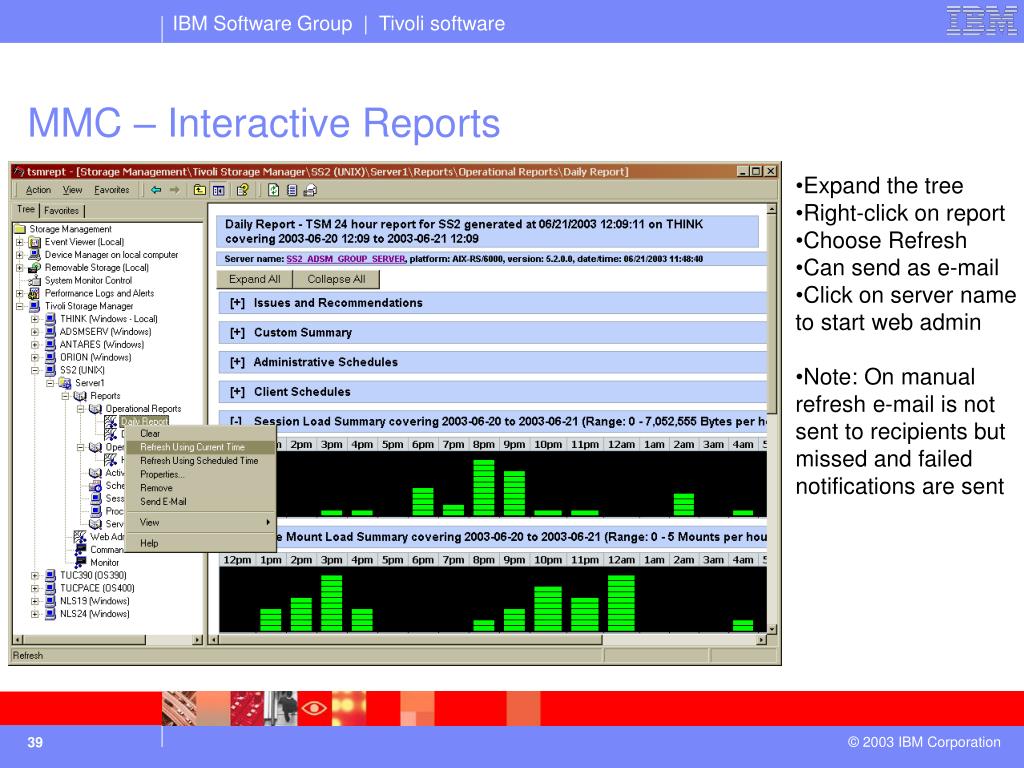Click the tree pane horizontal scrollbar
The image size is (1024, 768).
click(x=108, y=640)
